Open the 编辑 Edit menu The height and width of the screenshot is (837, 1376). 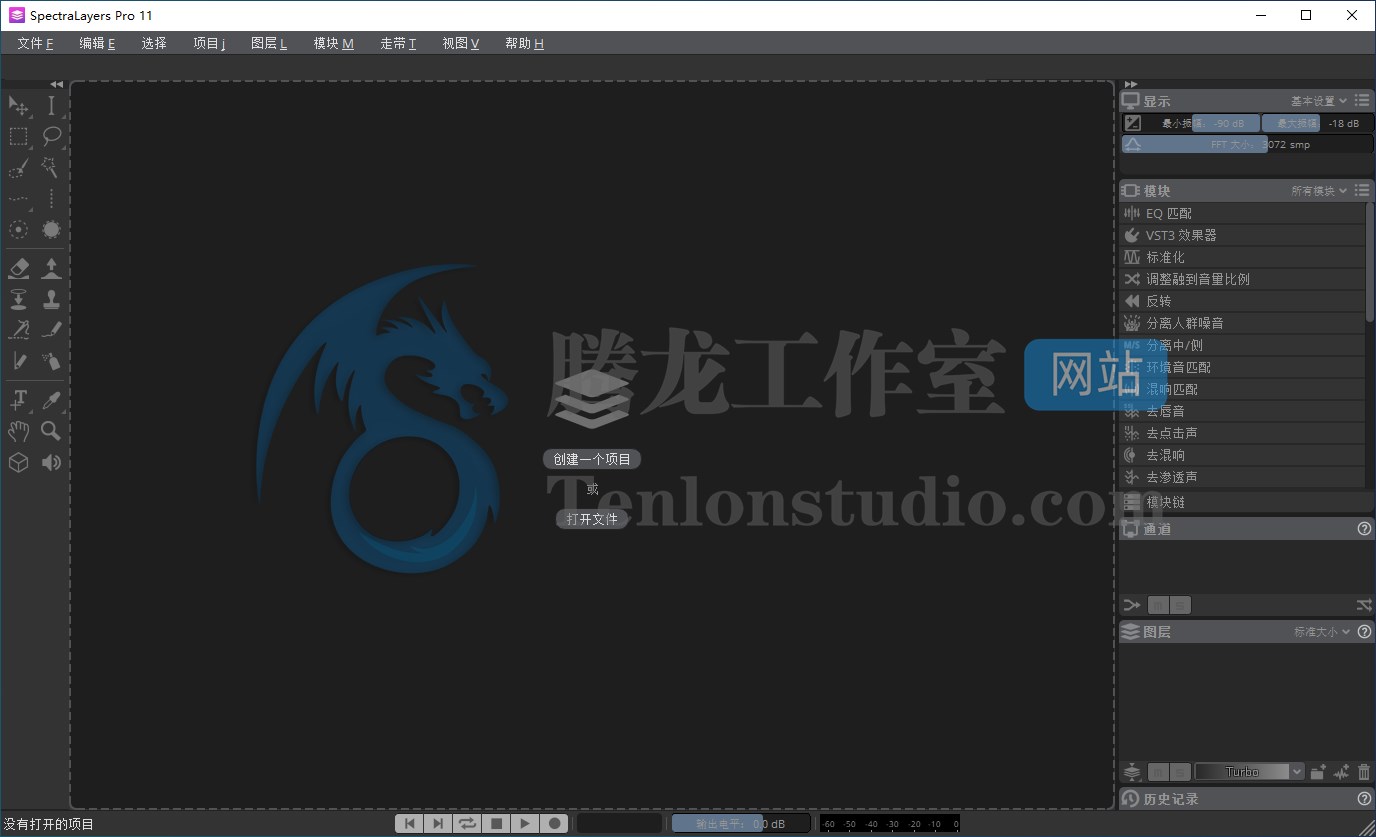[x=97, y=43]
